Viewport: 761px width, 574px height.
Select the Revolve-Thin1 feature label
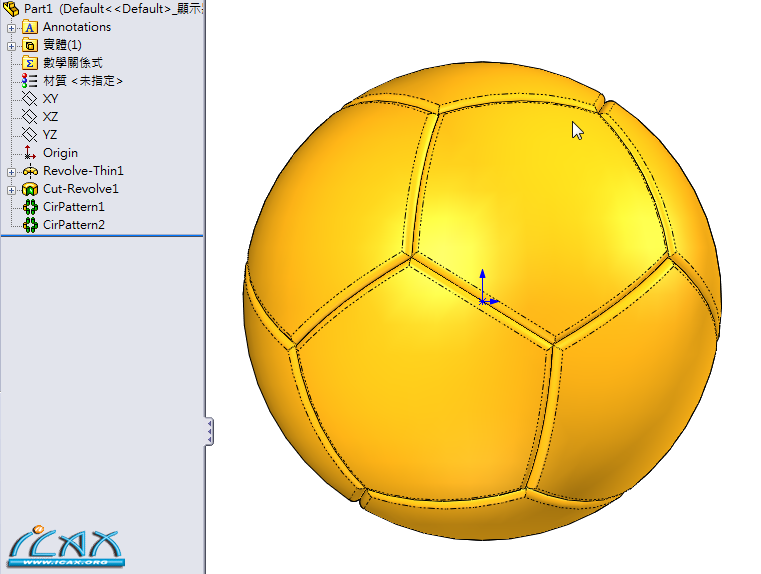(x=83, y=171)
